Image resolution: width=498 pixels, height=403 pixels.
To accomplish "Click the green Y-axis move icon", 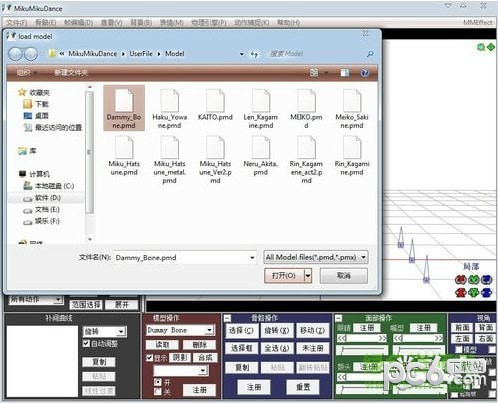I will pyautogui.click(x=473, y=293).
